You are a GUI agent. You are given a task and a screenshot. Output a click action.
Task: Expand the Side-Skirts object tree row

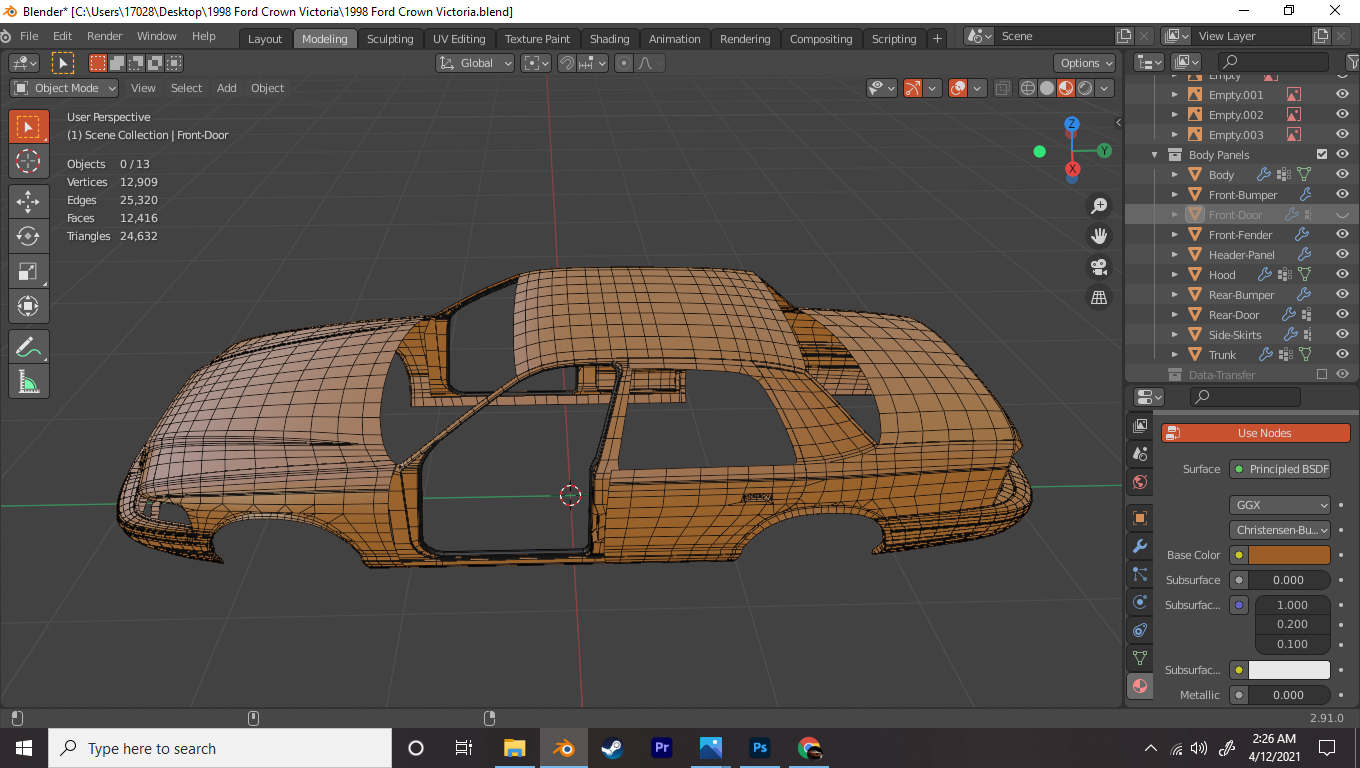point(1175,334)
